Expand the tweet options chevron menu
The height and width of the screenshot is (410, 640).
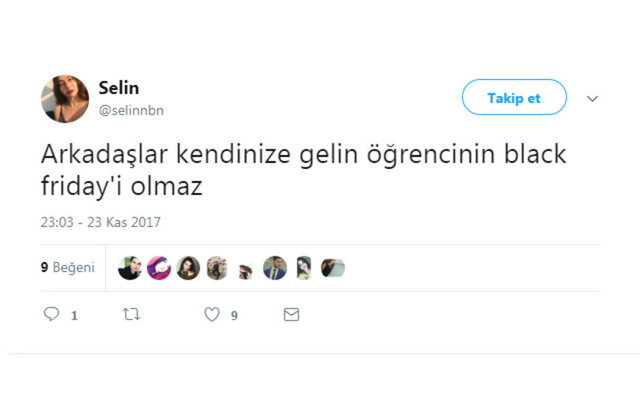click(592, 98)
